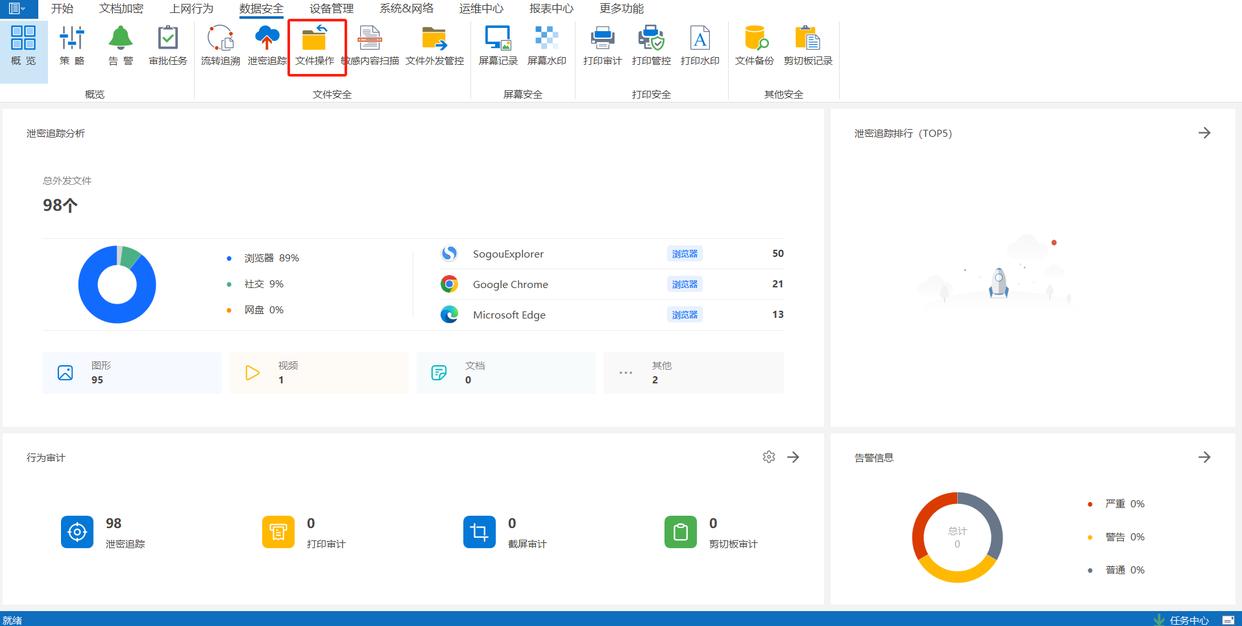The width and height of the screenshot is (1242, 626).
Task: Open 行为审计 settings gear
Action: point(768,457)
